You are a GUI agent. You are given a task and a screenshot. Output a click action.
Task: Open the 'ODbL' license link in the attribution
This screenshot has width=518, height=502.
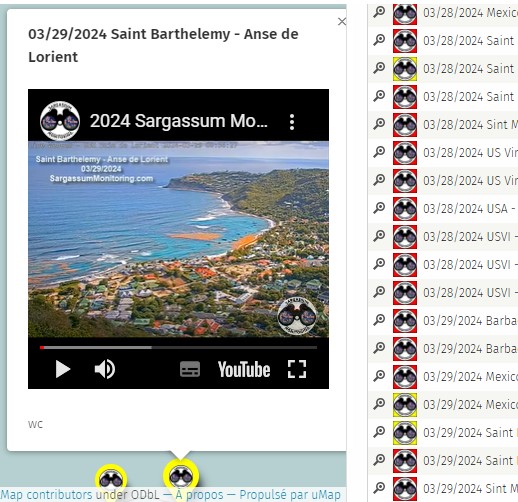145,495
